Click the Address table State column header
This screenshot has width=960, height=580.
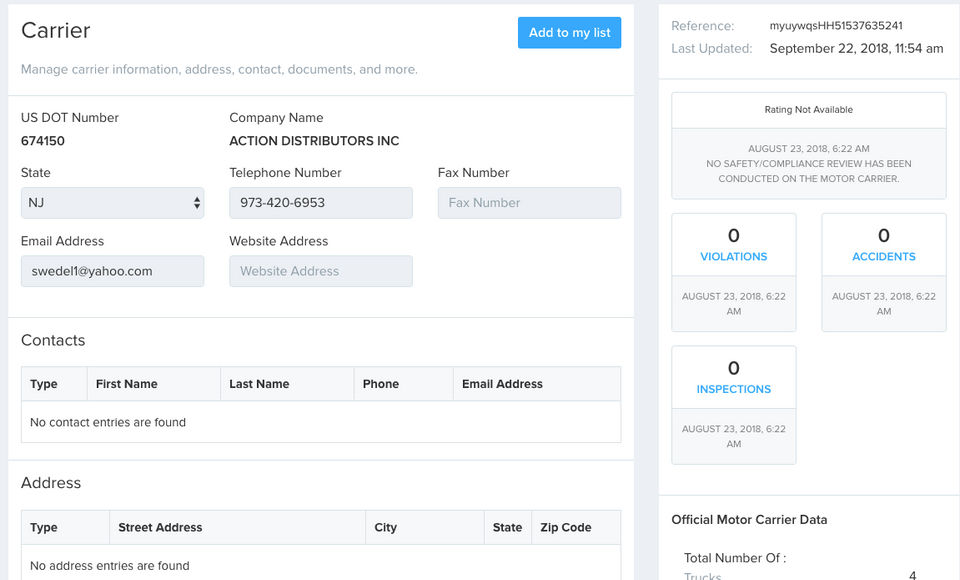(508, 527)
